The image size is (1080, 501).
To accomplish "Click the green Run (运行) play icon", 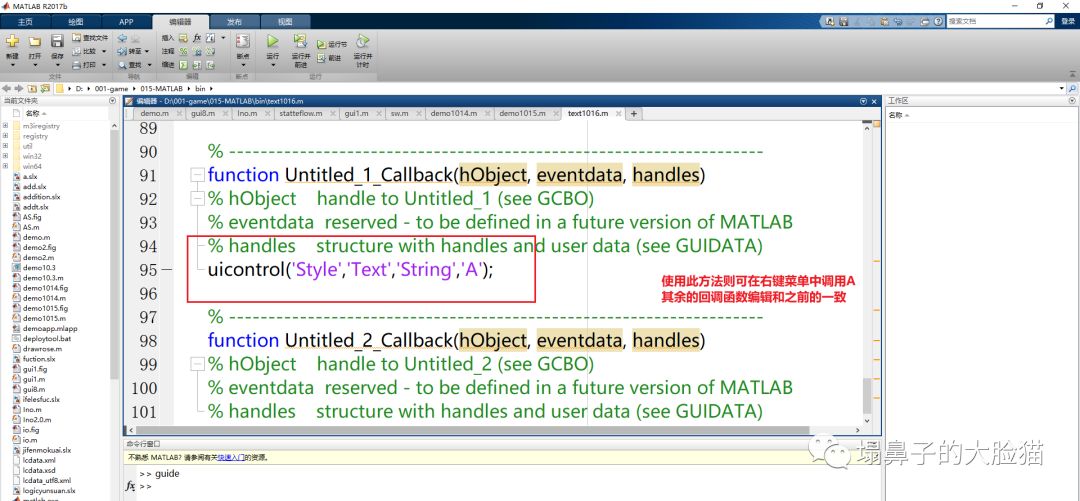I will [273, 41].
